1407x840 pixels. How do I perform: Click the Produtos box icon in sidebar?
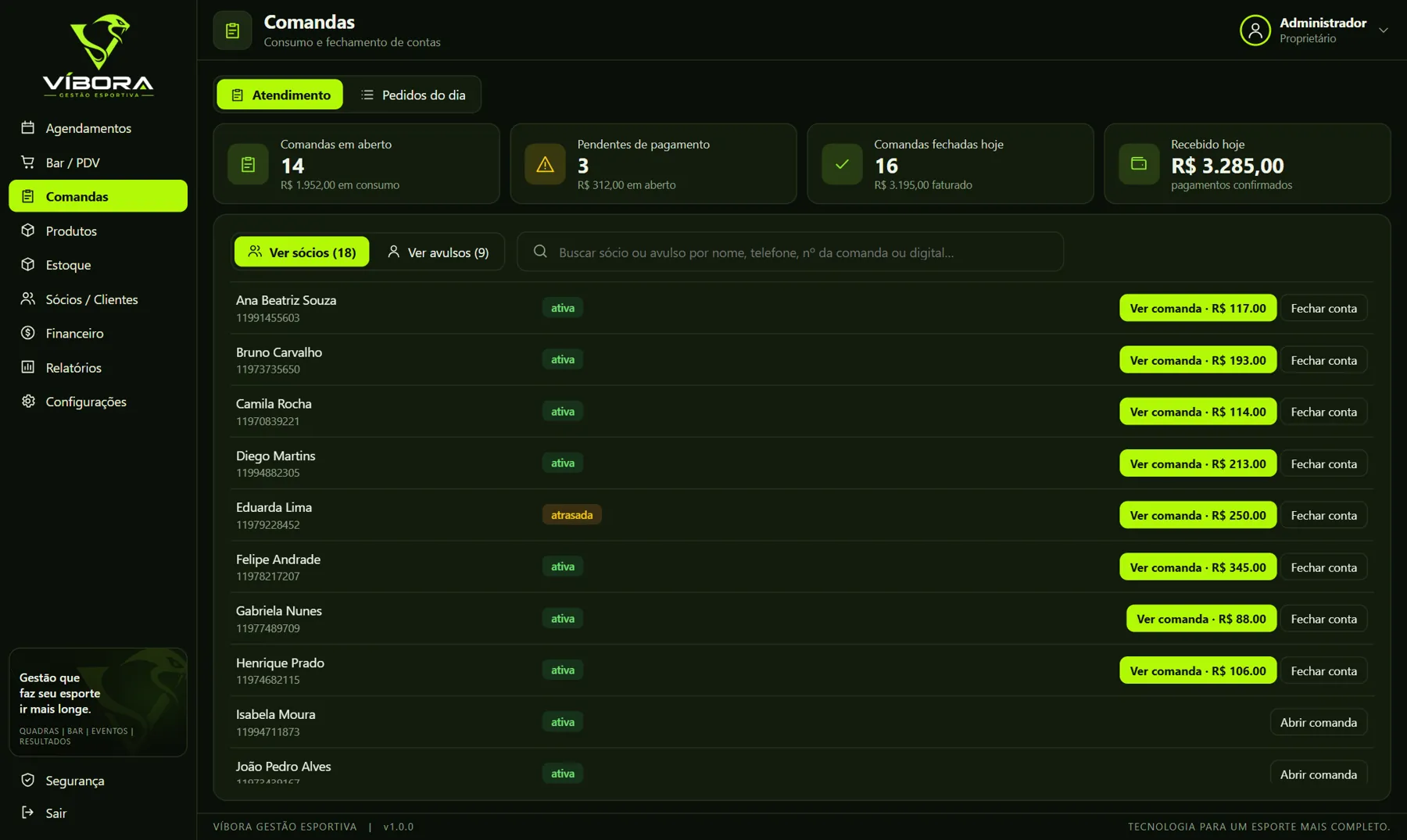tap(28, 231)
